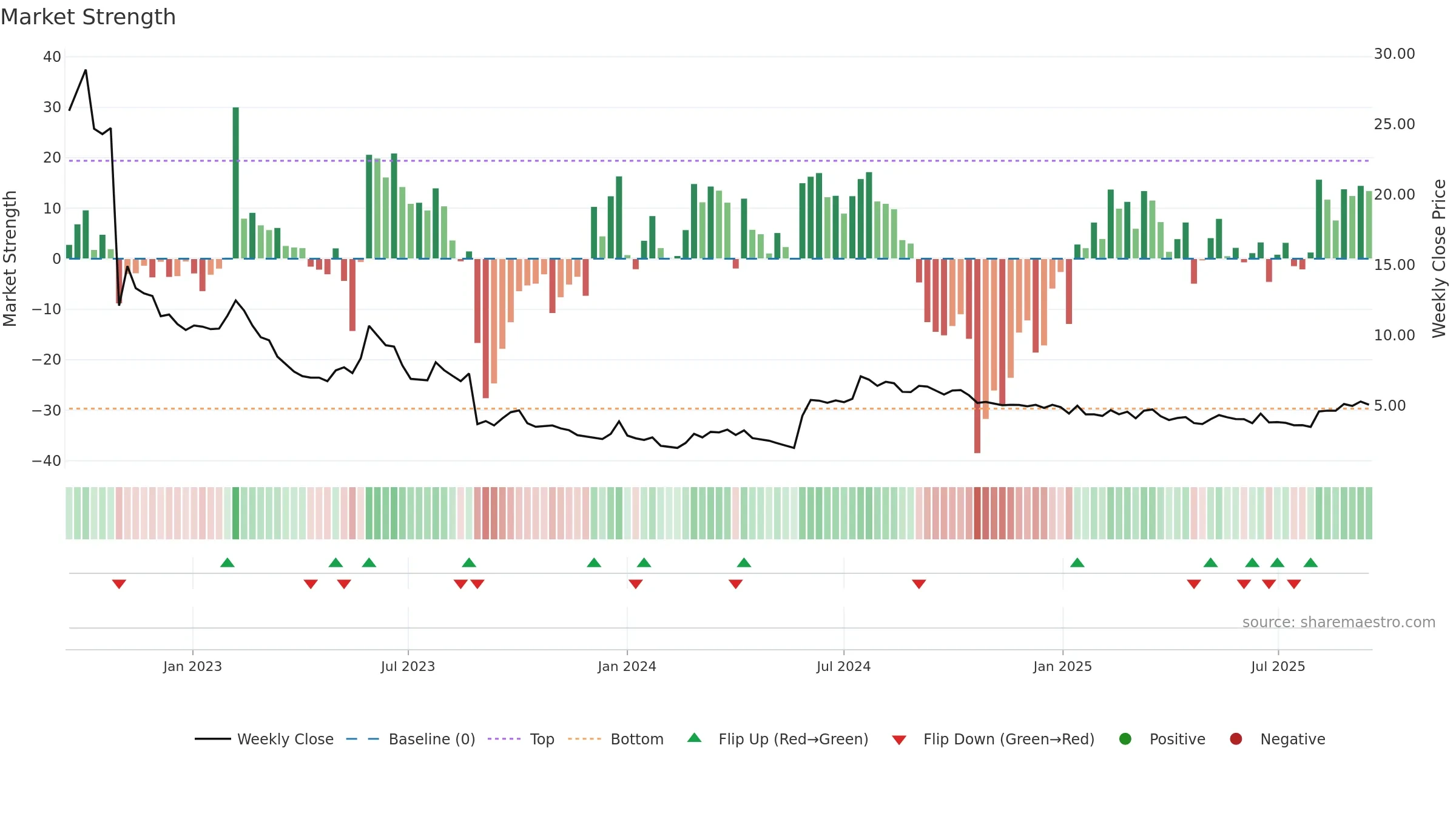
Task: Click the −30 tick on left axis
Action: 47,411
